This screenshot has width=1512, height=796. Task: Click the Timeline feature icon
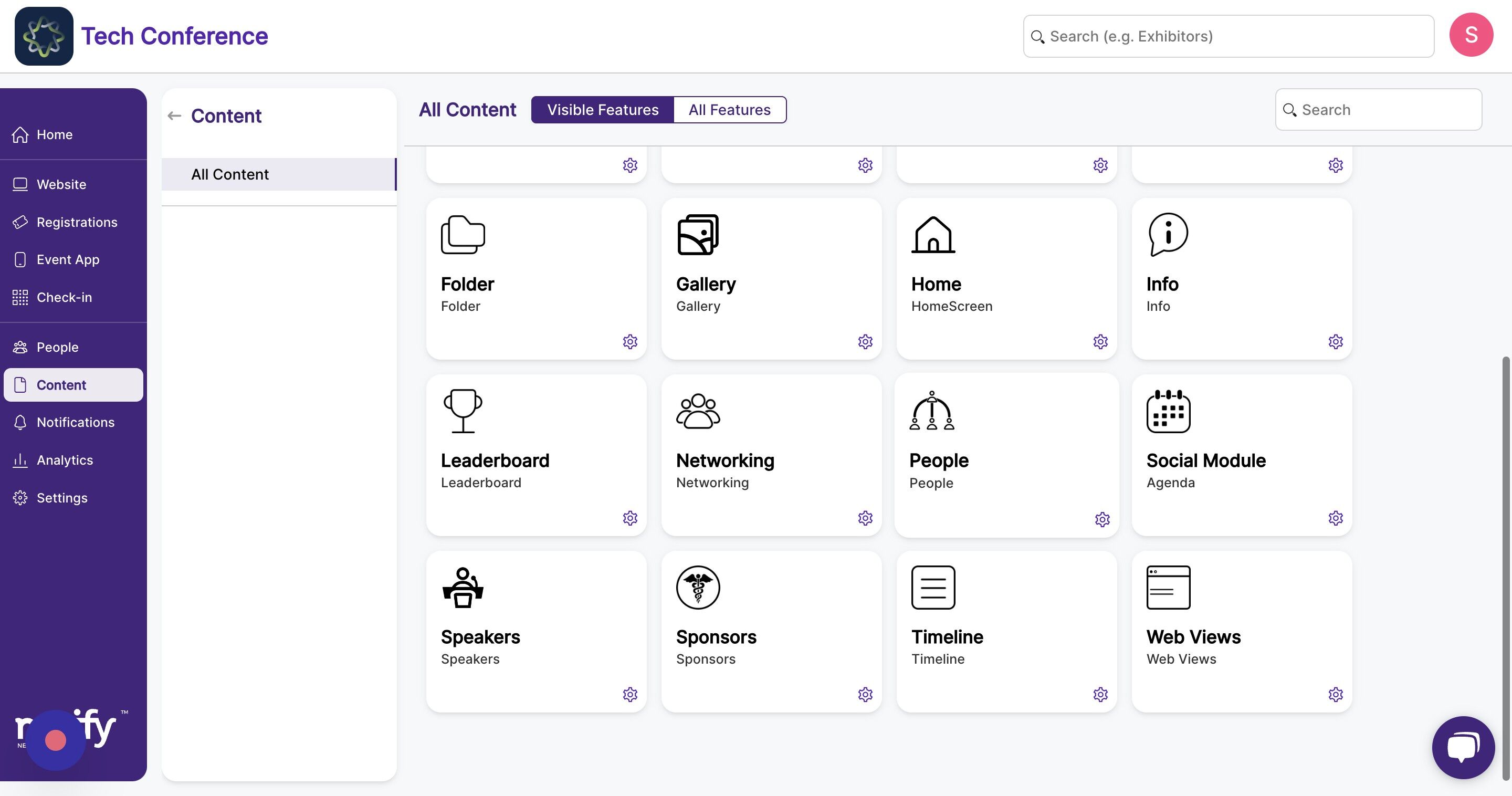933,587
